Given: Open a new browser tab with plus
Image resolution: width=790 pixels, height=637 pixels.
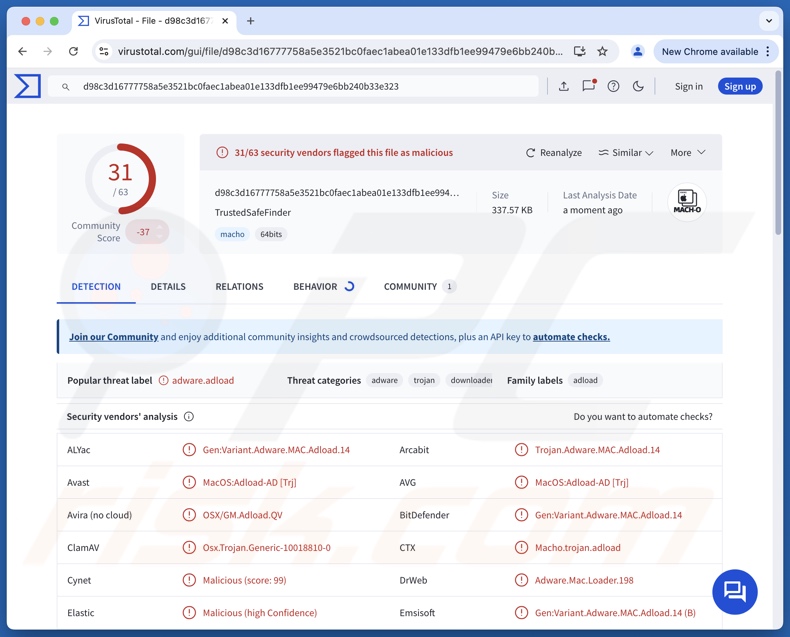Looking at the screenshot, I should [x=250, y=21].
